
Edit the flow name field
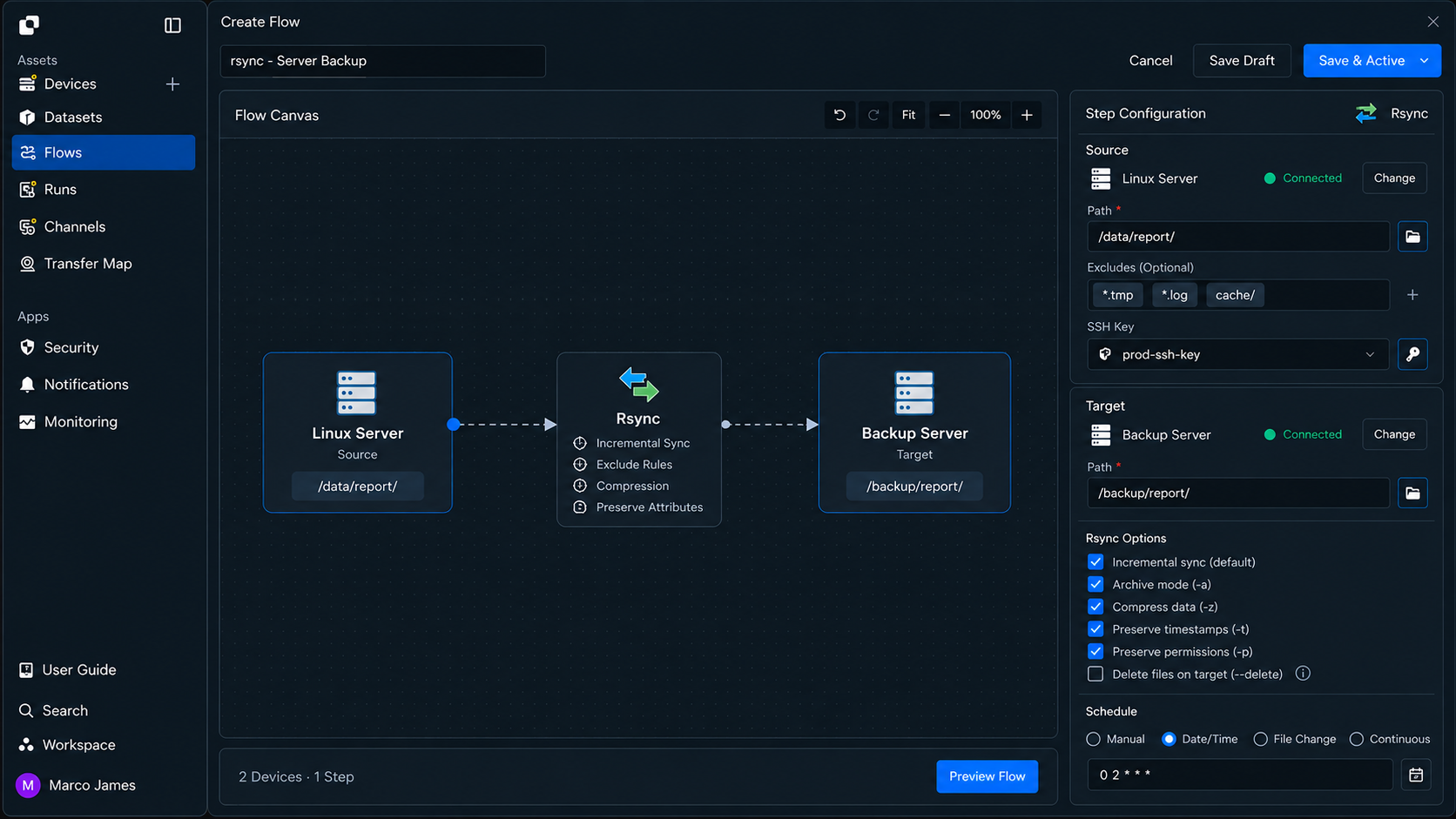[x=383, y=61]
